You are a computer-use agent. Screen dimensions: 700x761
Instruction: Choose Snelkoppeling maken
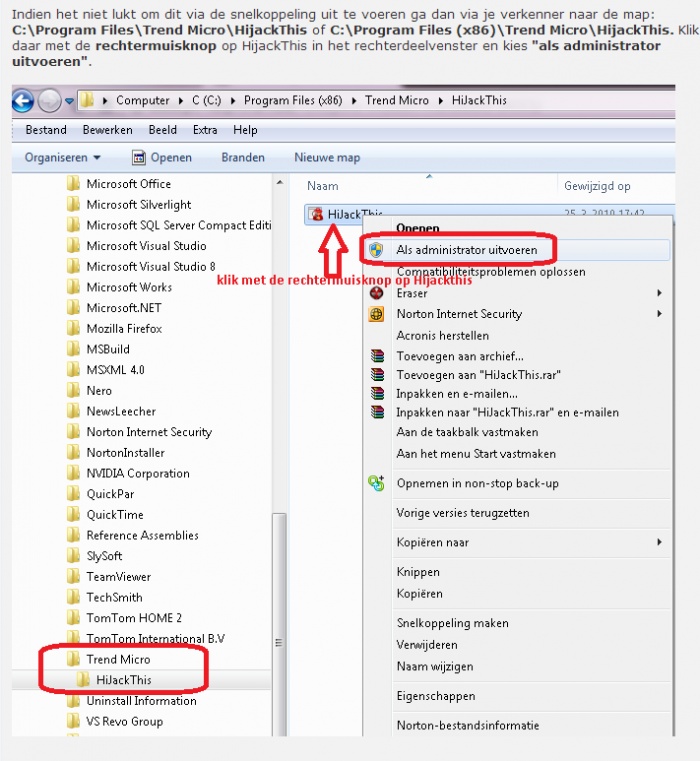pyautogui.click(x=452, y=623)
